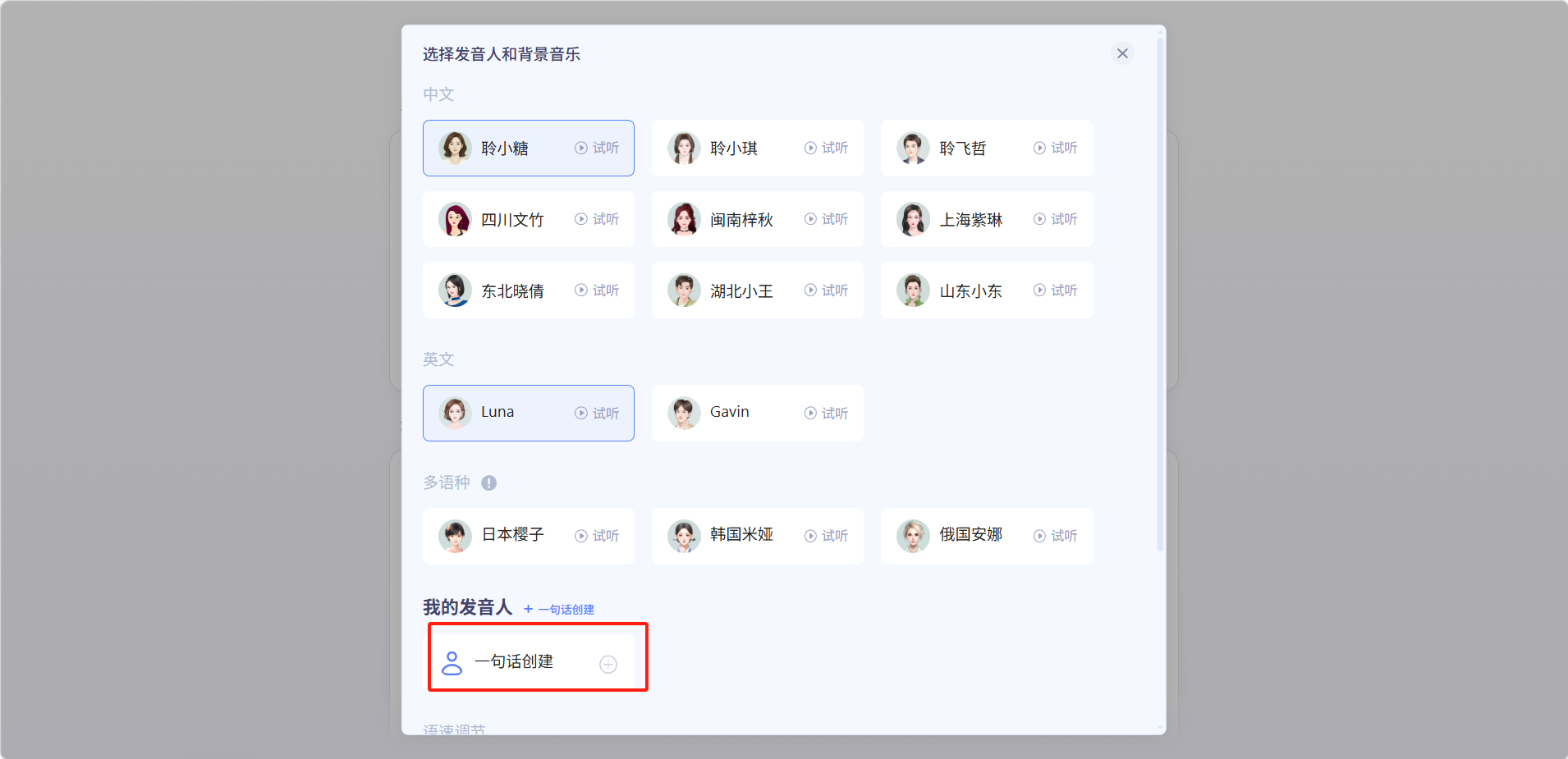Select 俄国安娜 voice avatar
Screen dimensions: 1568x759
pyautogui.click(x=913, y=536)
